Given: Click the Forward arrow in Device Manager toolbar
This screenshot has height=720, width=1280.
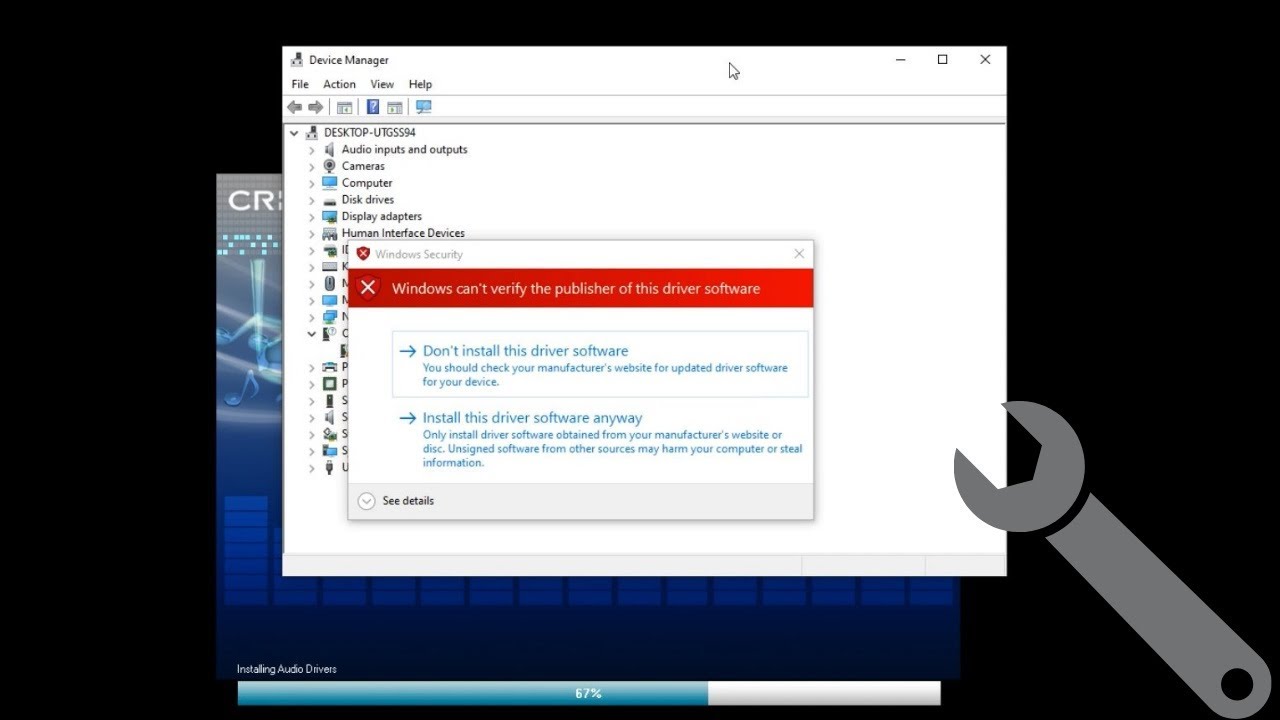Looking at the screenshot, I should 316,107.
